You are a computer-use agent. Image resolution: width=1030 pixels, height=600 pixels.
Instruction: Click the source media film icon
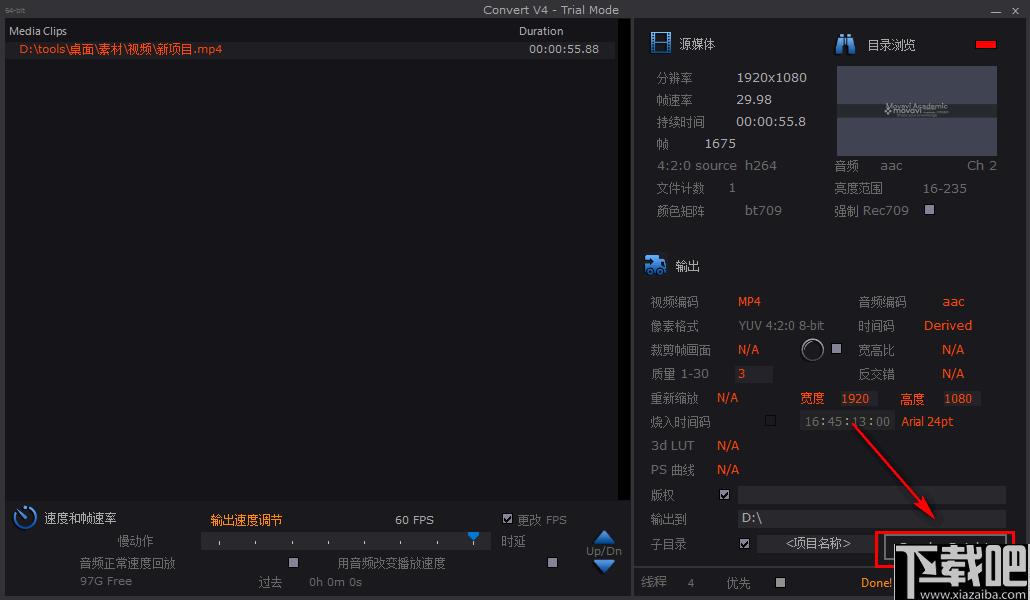click(x=660, y=43)
